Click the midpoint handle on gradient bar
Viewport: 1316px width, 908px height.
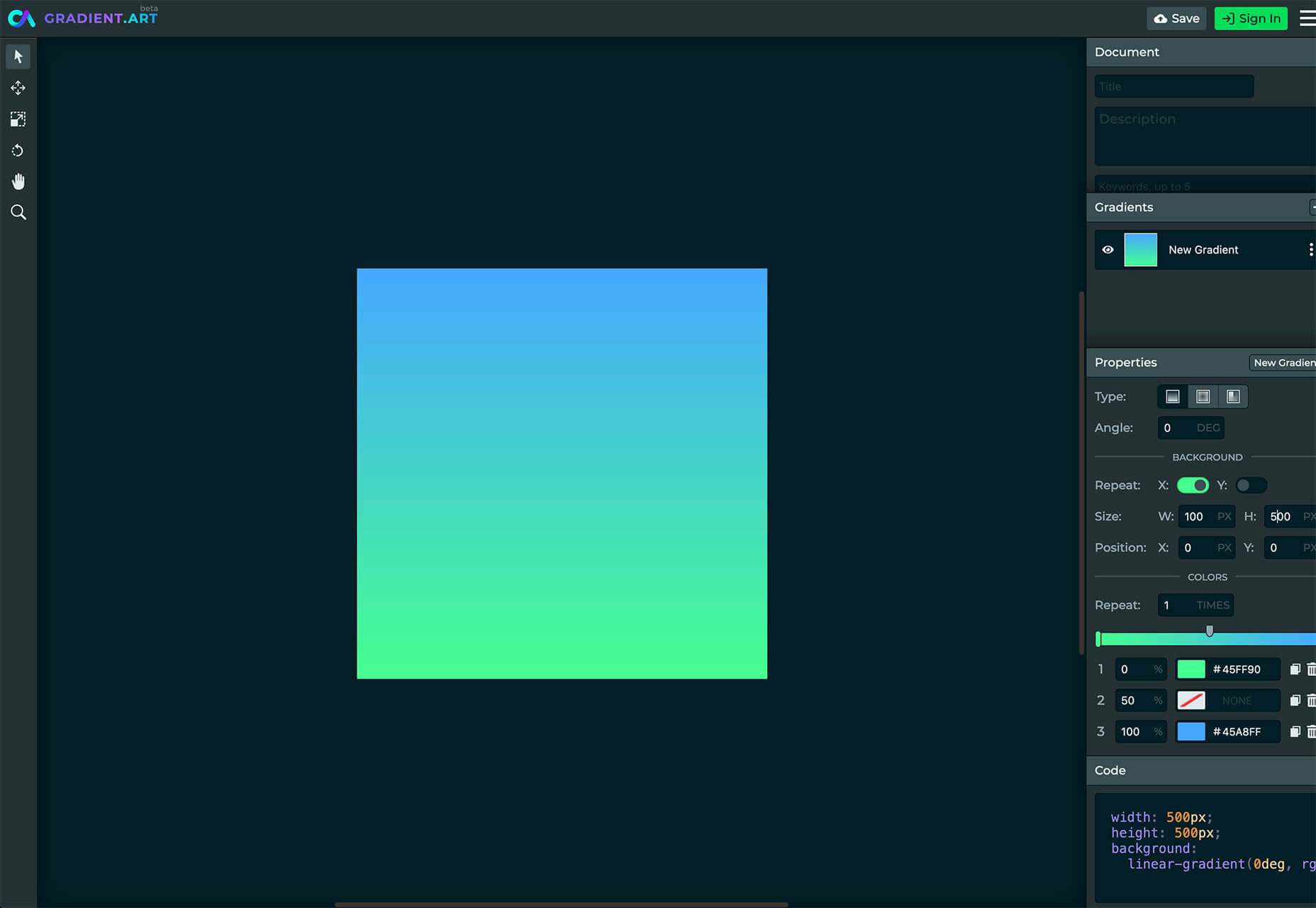(x=1210, y=631)
